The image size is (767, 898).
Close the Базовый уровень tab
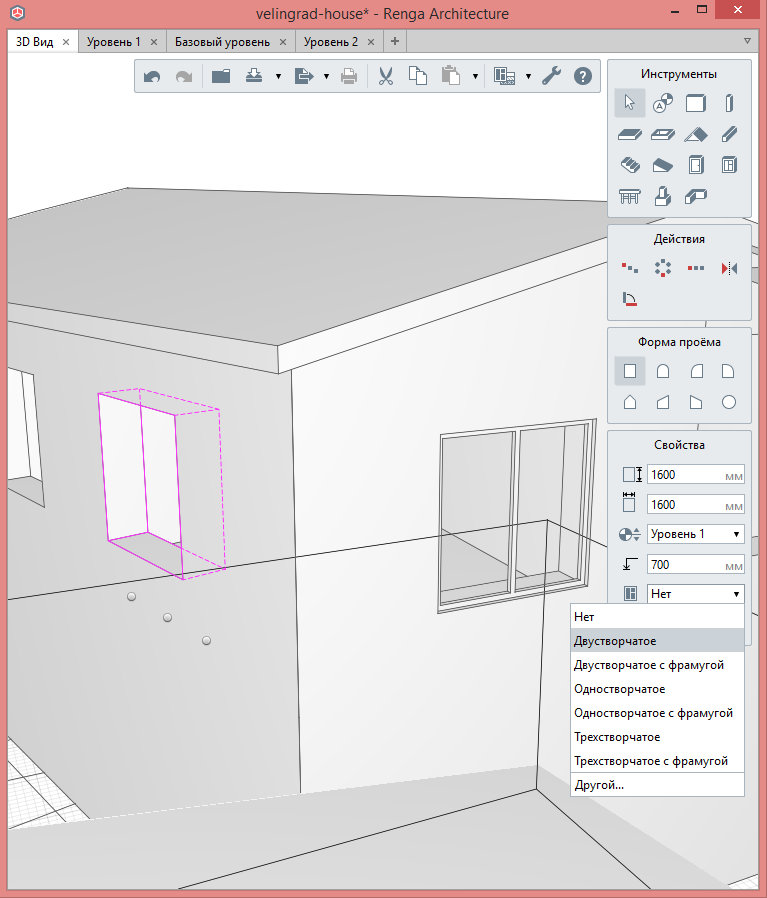(283, 42)
